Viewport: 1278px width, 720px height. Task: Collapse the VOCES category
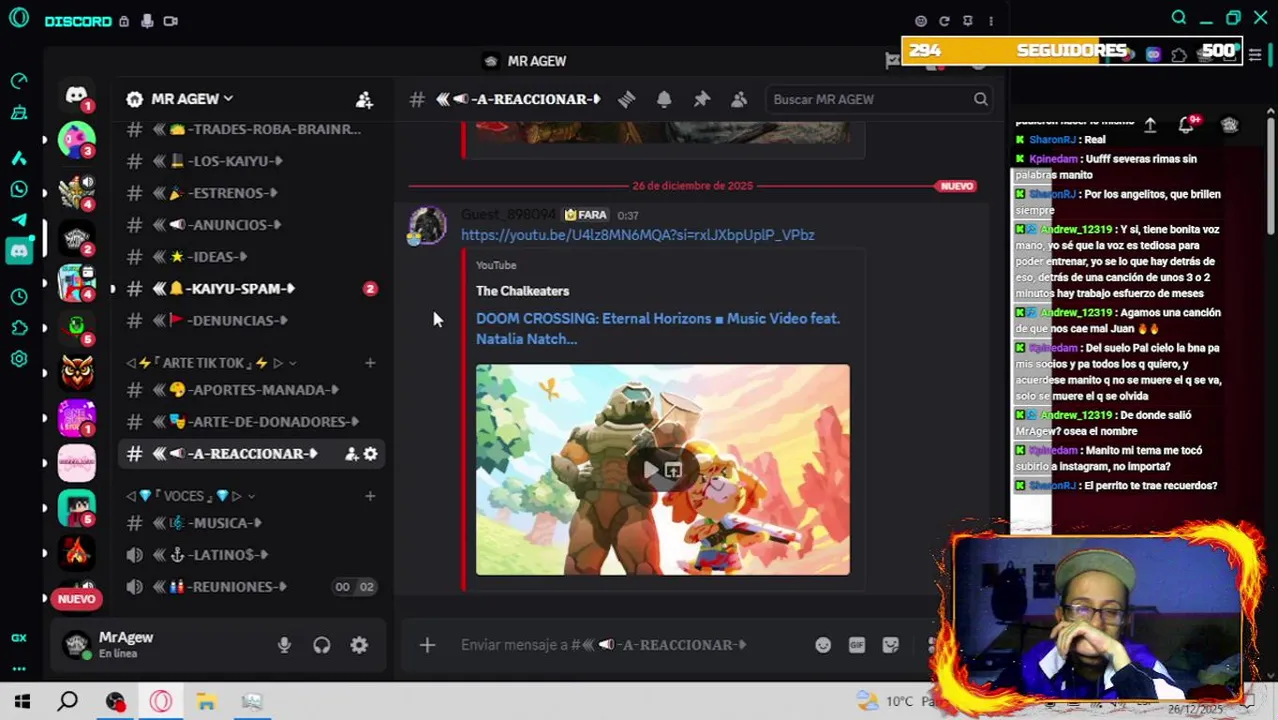point(189,496)
